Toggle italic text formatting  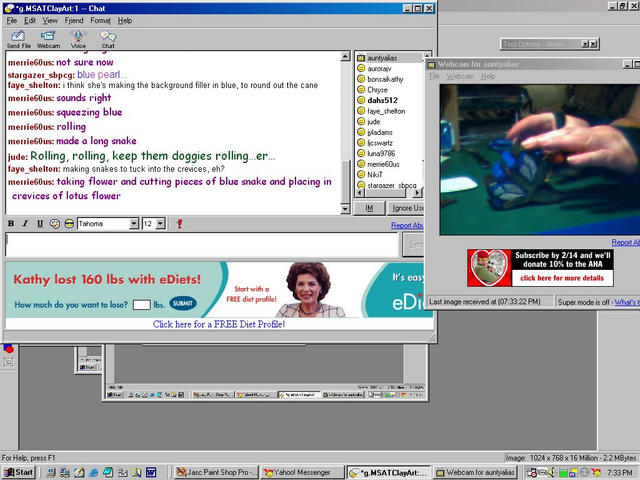click(25, 224)
